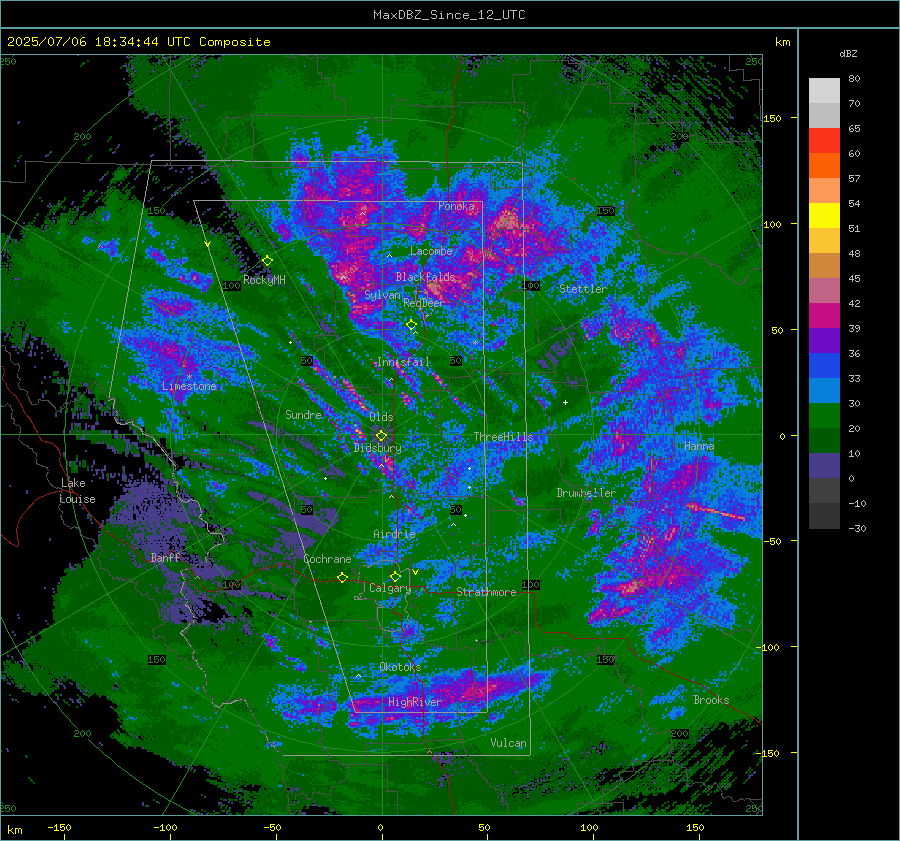Click the Vulcan label
Image resolution: width=900 pixels, height=841 pixels.
click(x=509, y=743)
